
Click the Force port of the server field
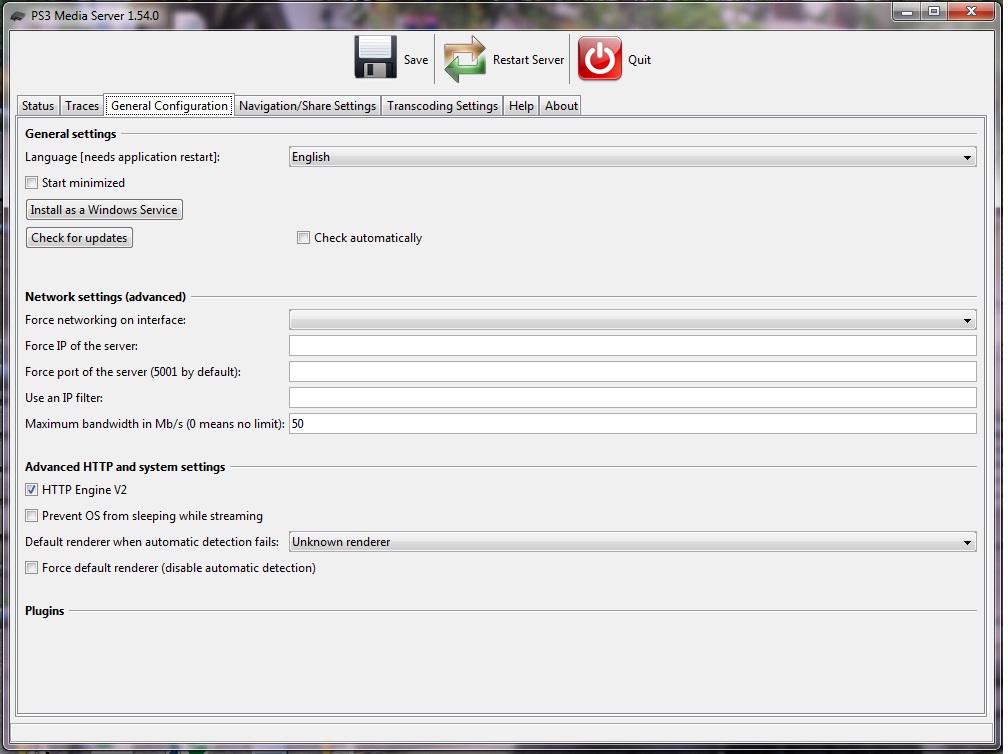633,372
